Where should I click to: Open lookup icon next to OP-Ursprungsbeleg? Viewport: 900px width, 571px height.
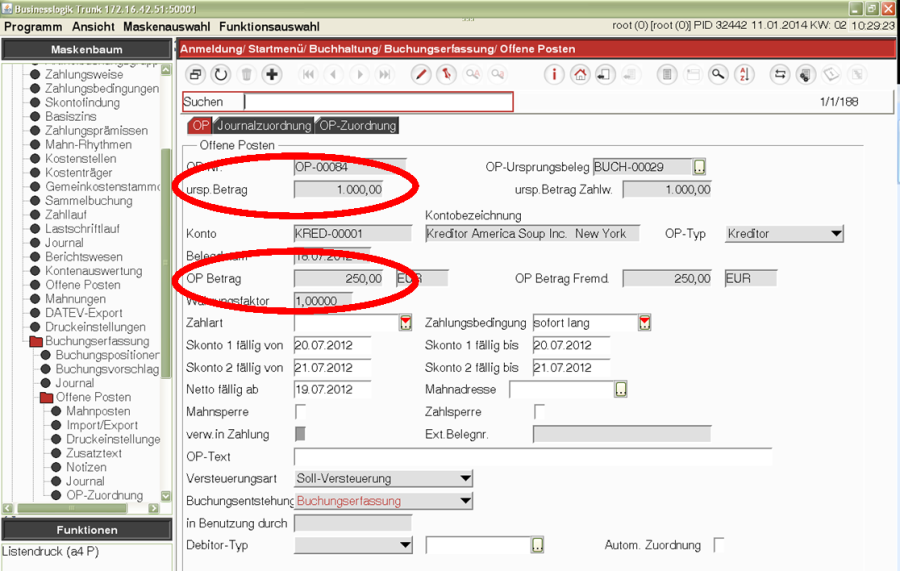tap(700, 167)
